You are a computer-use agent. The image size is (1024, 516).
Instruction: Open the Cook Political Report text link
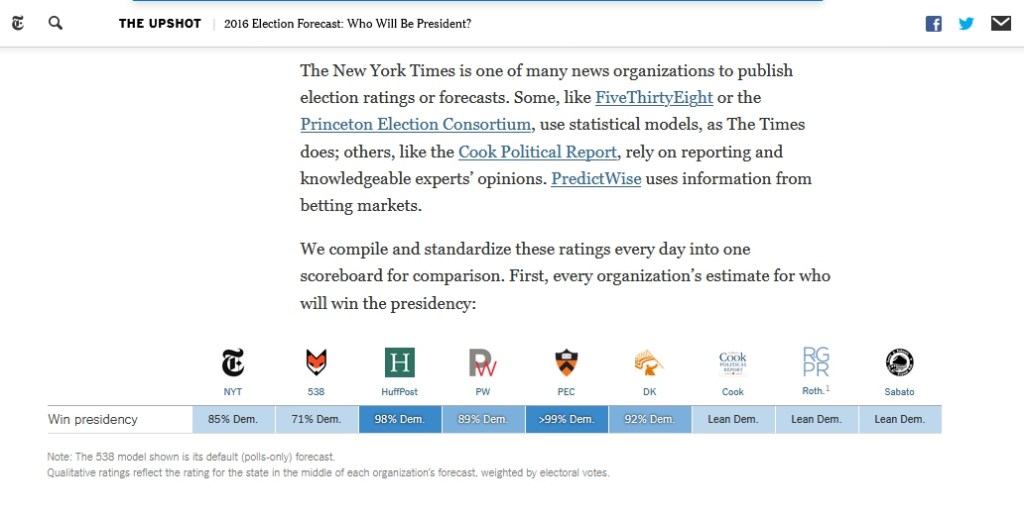tap(537, 152)
